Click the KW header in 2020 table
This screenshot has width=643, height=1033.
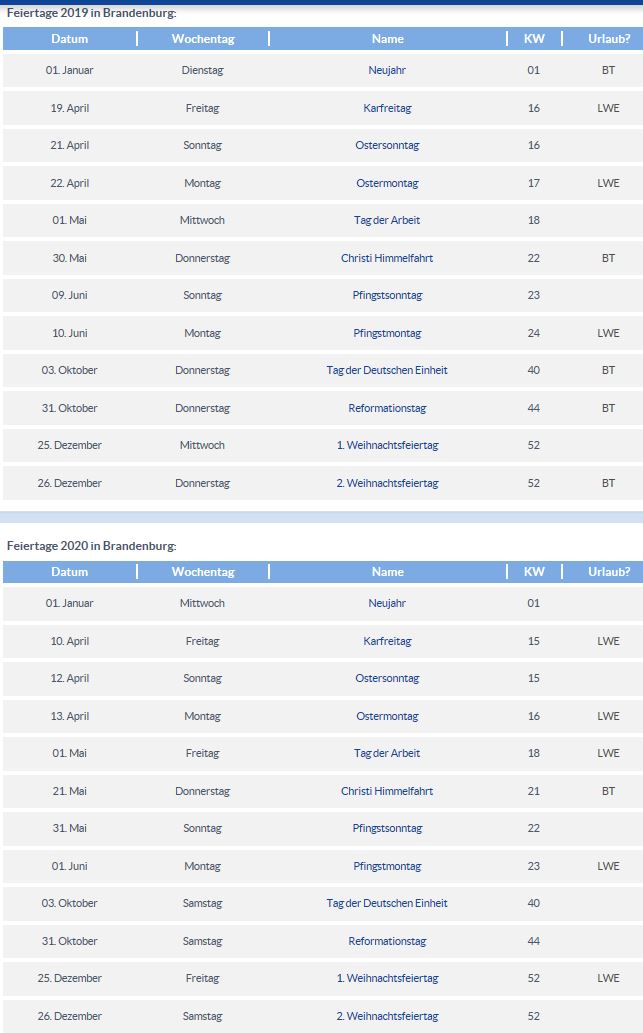[x=534, y=572]
